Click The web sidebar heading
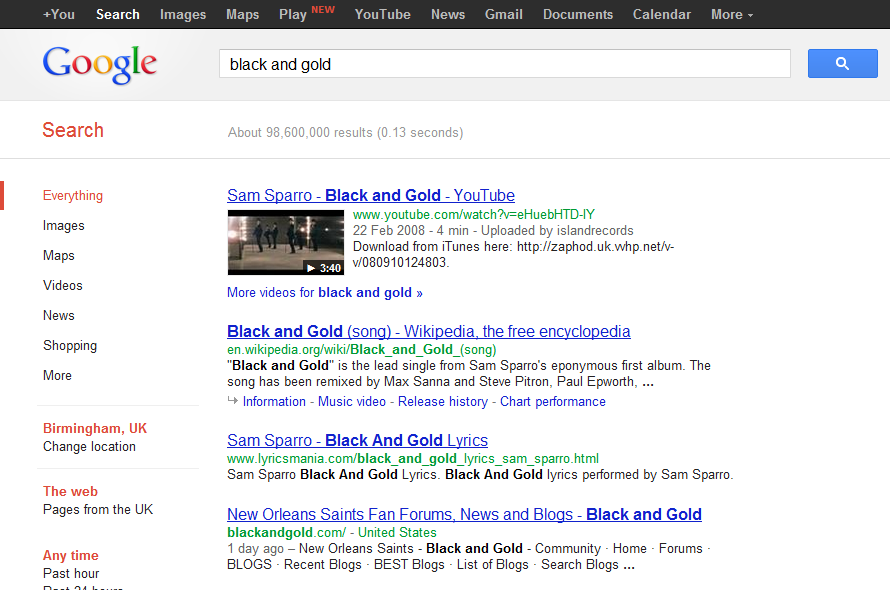 tap(70, 491)
